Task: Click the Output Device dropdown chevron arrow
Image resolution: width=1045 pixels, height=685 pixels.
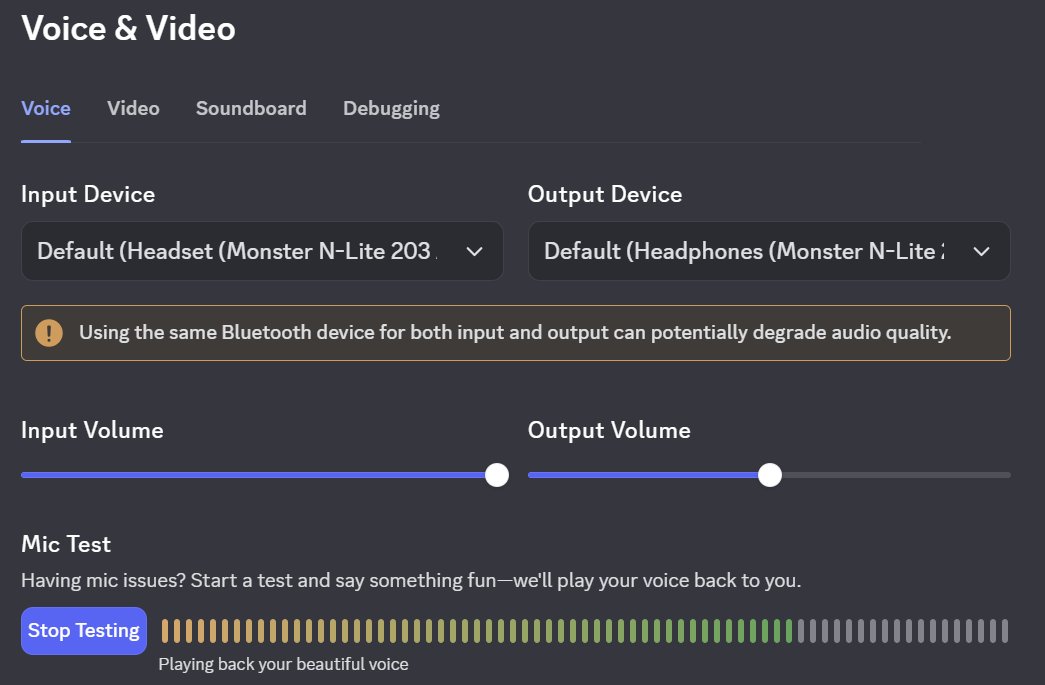Action: click(x=981, y=252)
